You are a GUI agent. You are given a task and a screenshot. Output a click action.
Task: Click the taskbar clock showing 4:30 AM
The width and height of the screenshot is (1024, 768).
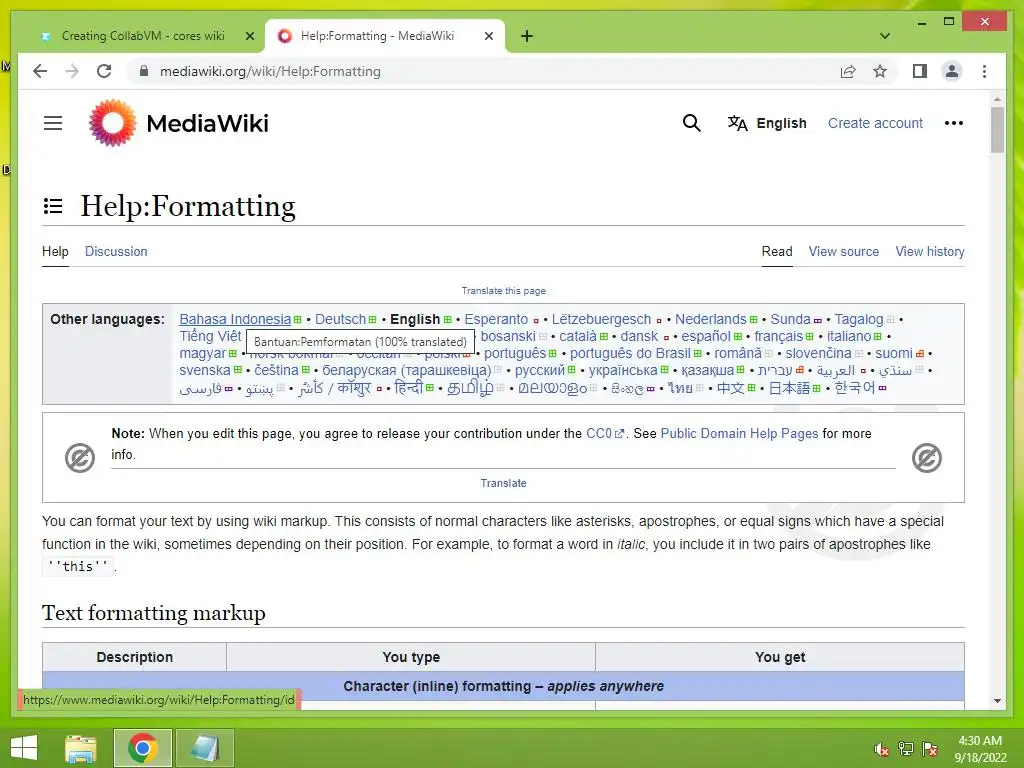point(980,748)
